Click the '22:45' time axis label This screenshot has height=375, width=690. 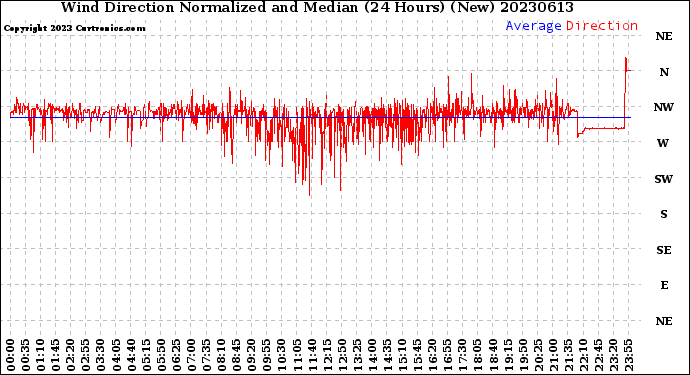[x=598, y=355]
